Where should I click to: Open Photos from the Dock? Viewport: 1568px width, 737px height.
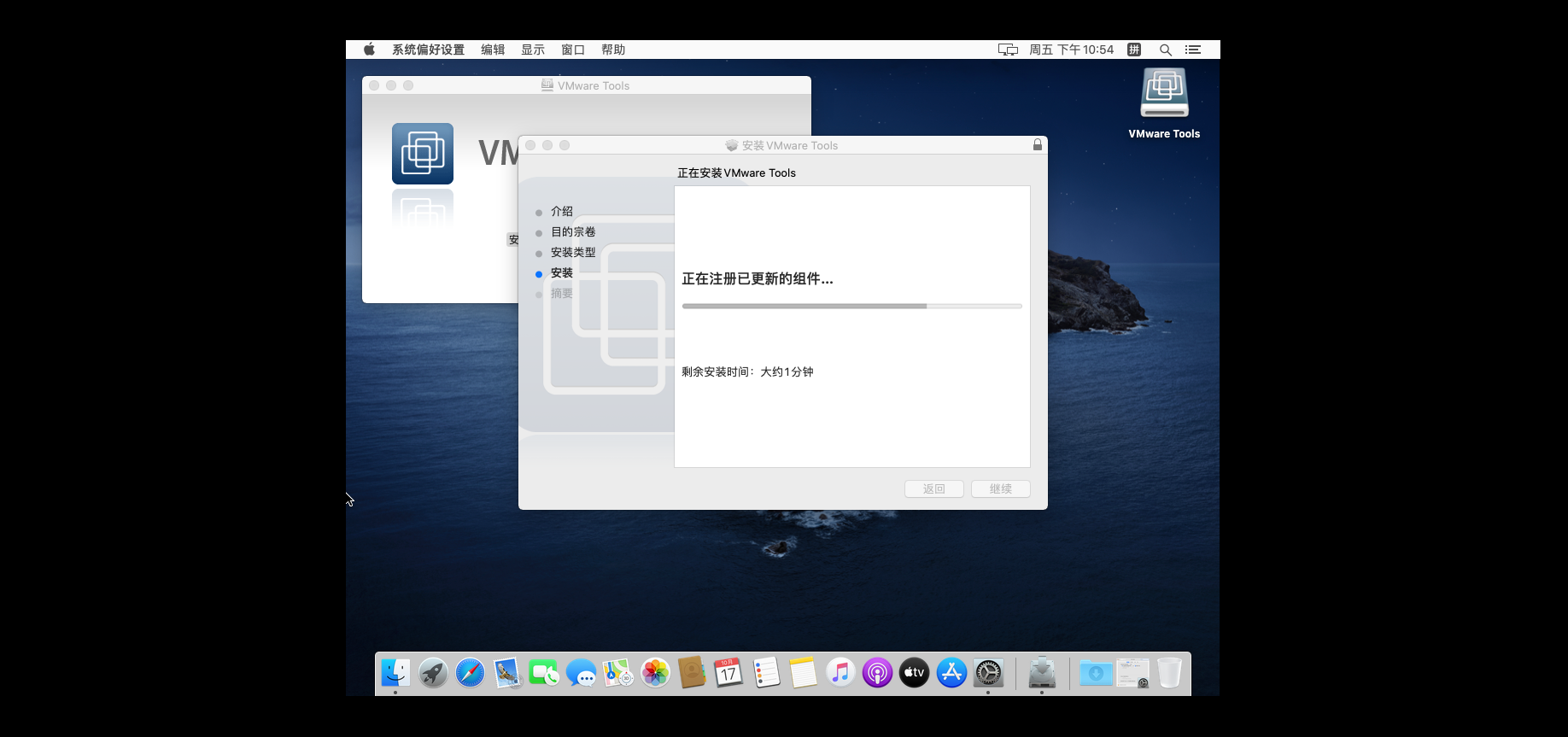pos(655,673)
